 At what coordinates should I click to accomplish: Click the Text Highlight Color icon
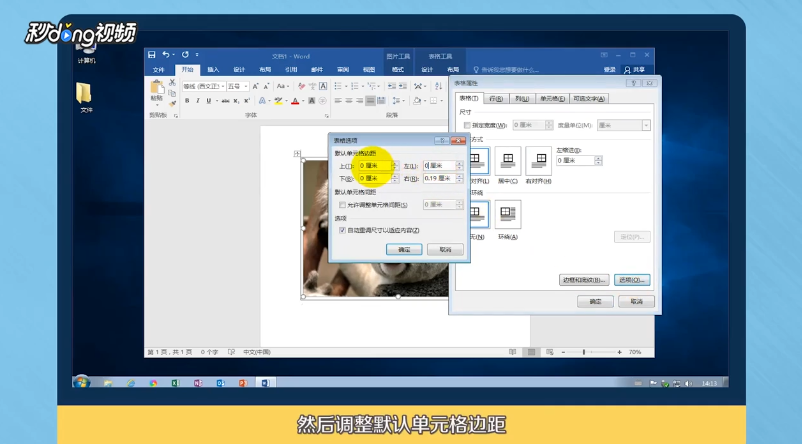[278, 101]
